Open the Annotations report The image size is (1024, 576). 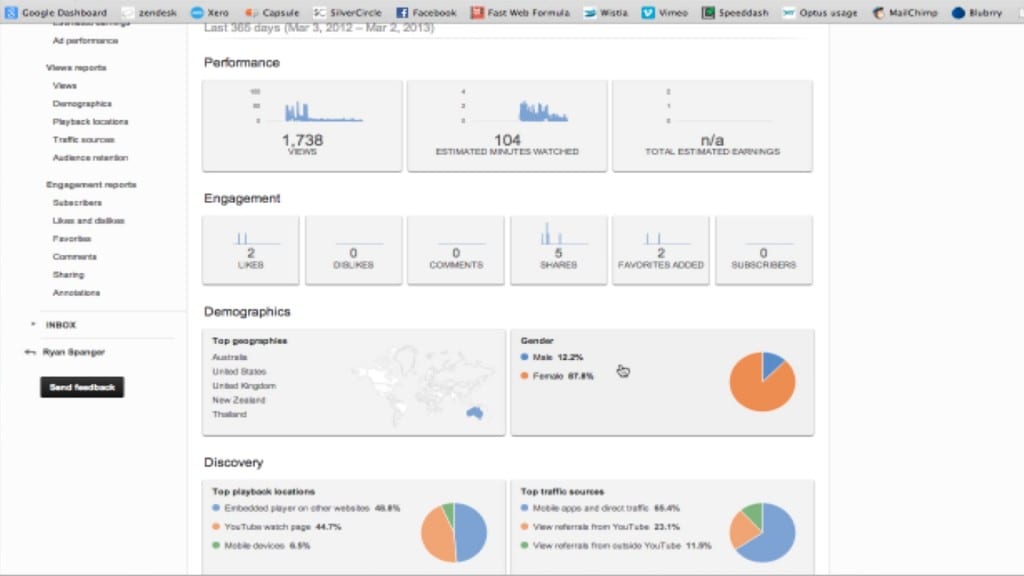click(x=76, y=293)
